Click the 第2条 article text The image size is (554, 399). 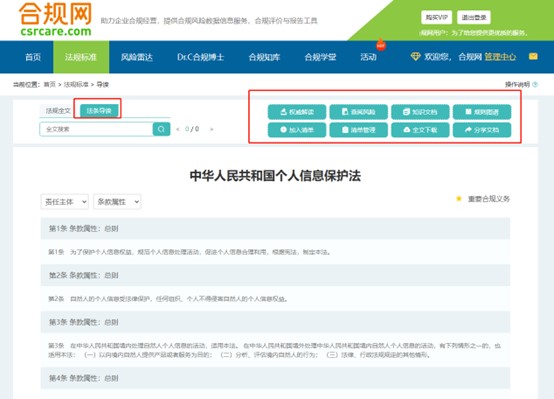(x=168, y=299)
